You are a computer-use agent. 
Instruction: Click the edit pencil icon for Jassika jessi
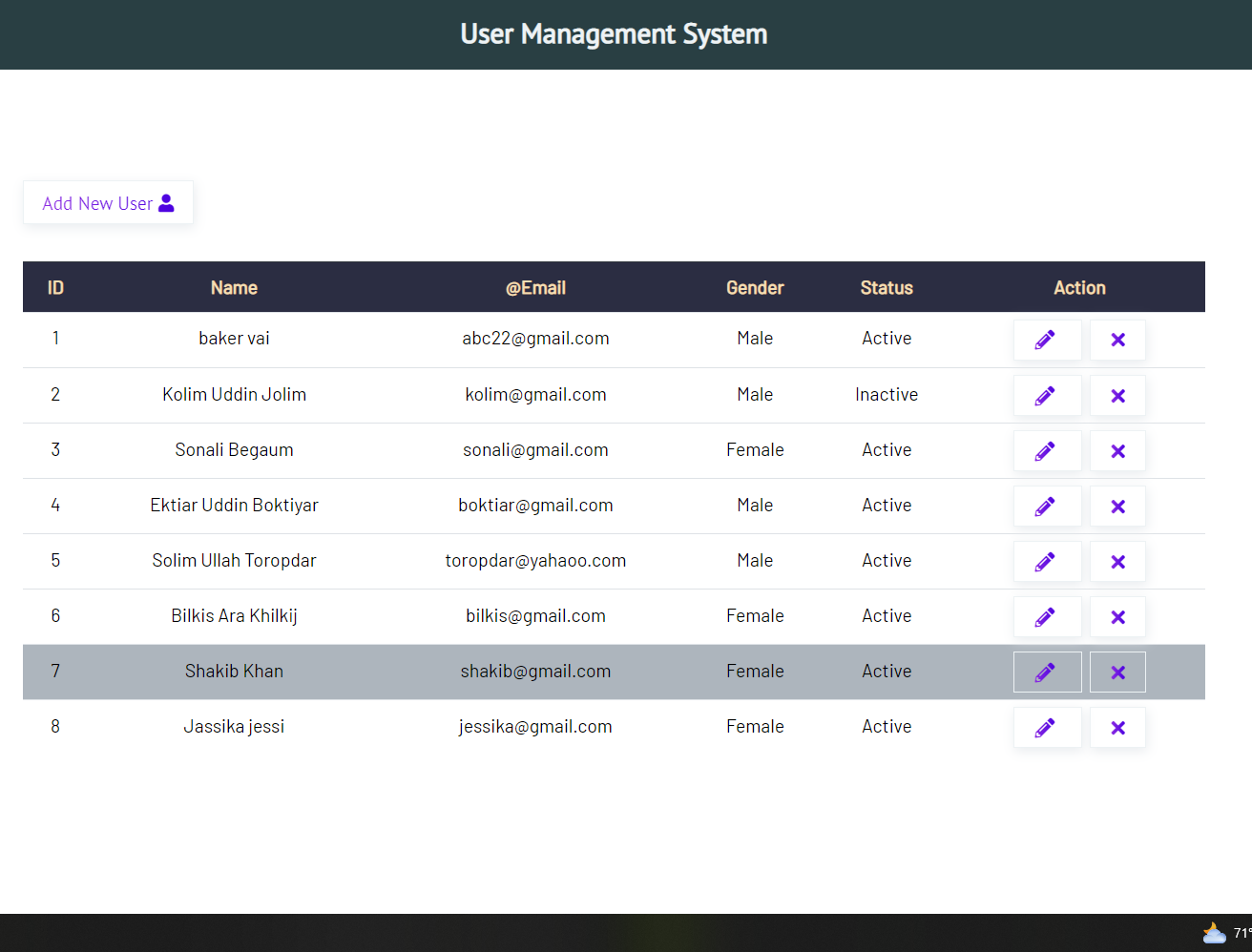click(x=1047, y=727)
